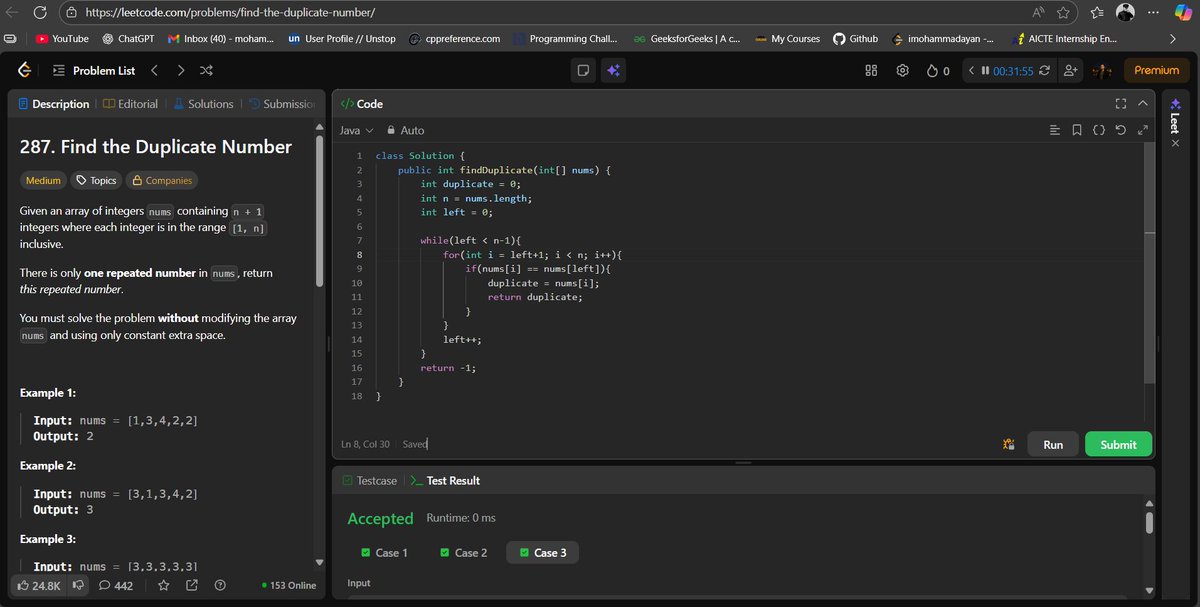Format code with the align-lines icon
Viewport: 1200px width, 607px height.
click(1055, 131)
